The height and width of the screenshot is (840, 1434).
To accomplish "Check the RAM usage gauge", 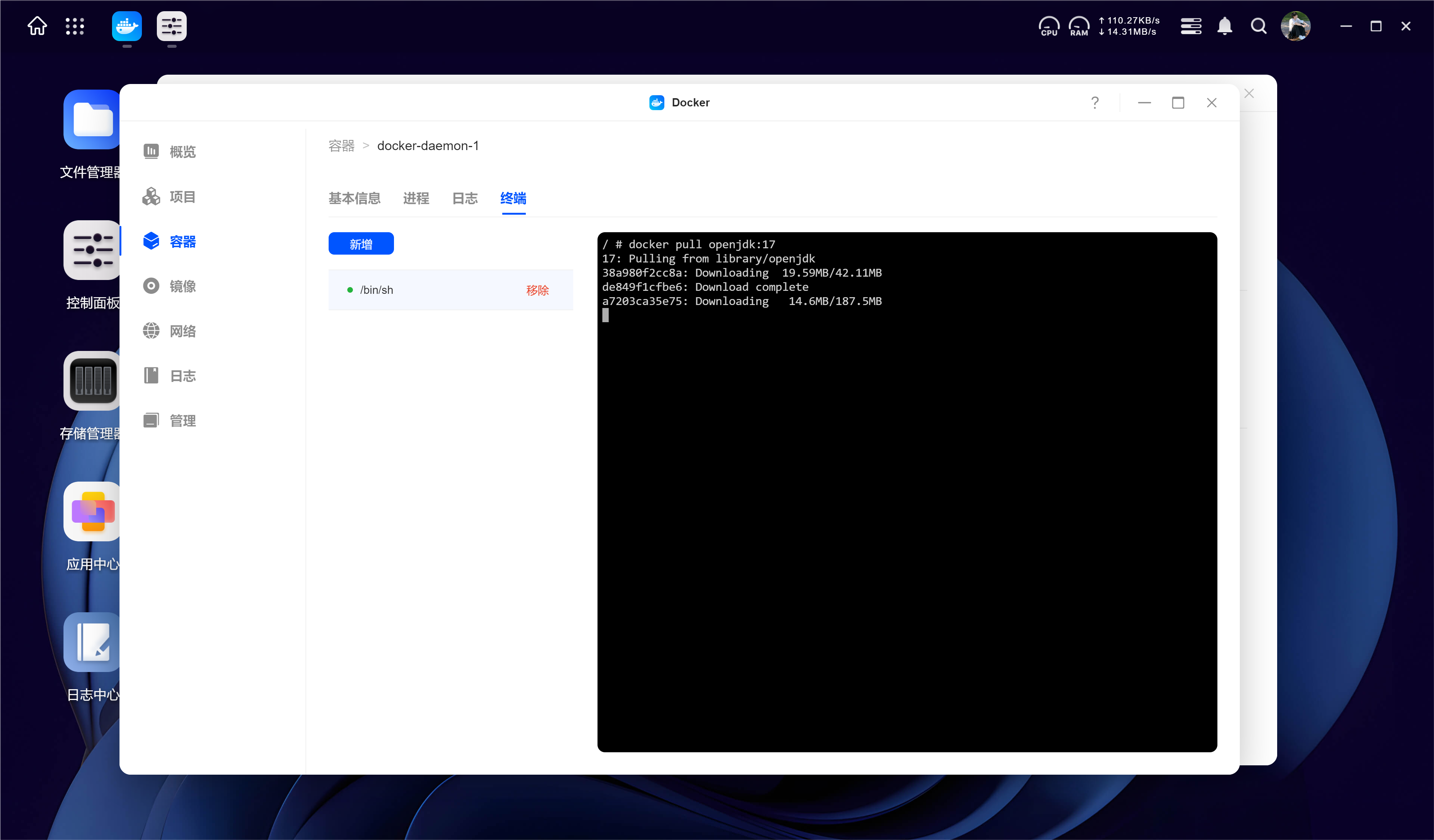I will [1079, 26].
